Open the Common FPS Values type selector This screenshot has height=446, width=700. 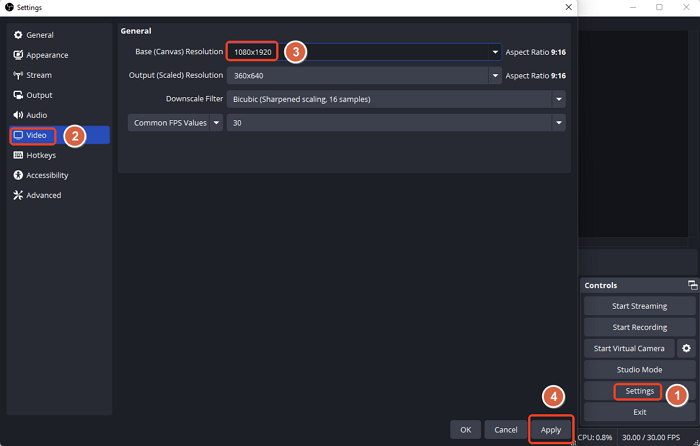175,123
